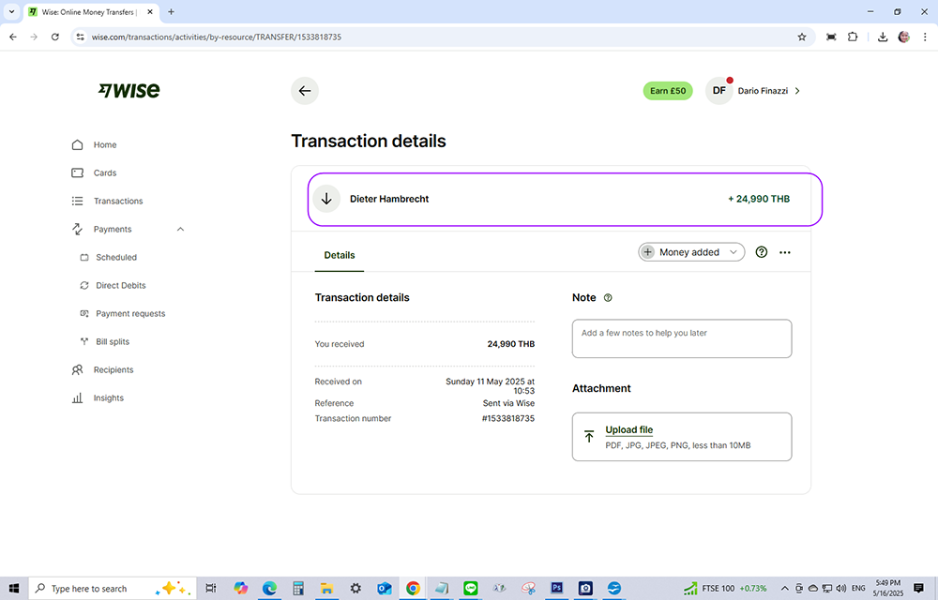Open Photoshop from the taskbar
This screenshot has height=600, width=938.
click(x=557, y=589)
